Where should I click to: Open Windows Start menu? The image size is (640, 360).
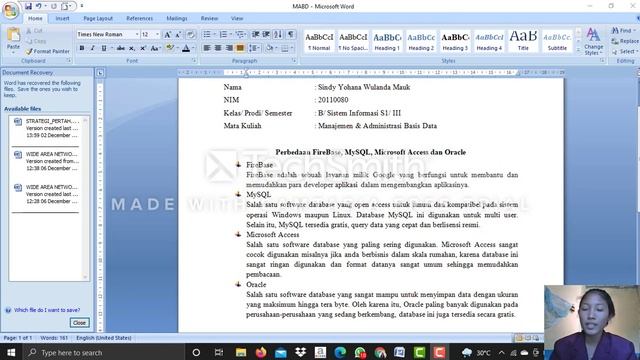[x=11, y=352]
